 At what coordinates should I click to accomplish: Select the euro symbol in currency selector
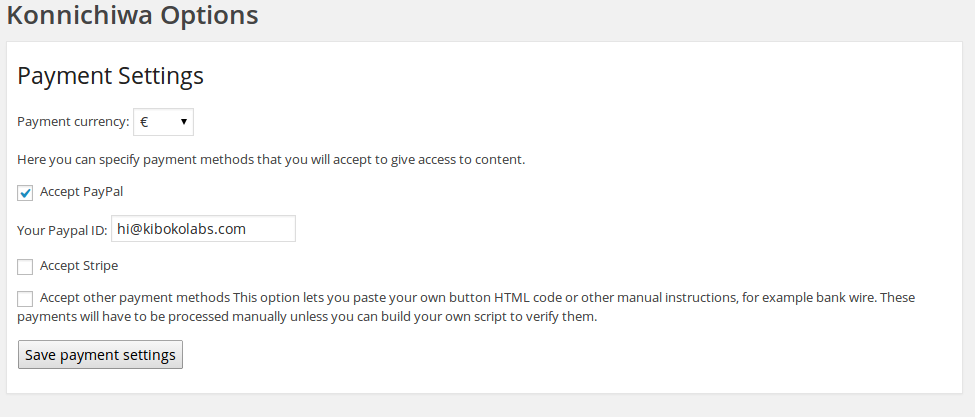pyautogui.click(x=145, y=122)
